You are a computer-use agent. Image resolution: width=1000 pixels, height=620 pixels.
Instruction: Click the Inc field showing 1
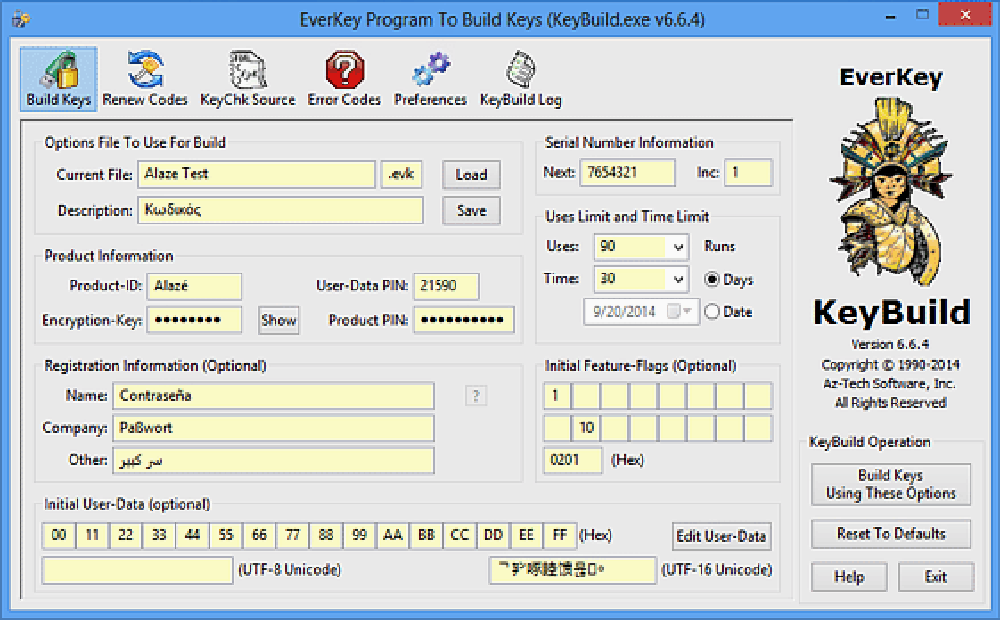pos(748,172)
